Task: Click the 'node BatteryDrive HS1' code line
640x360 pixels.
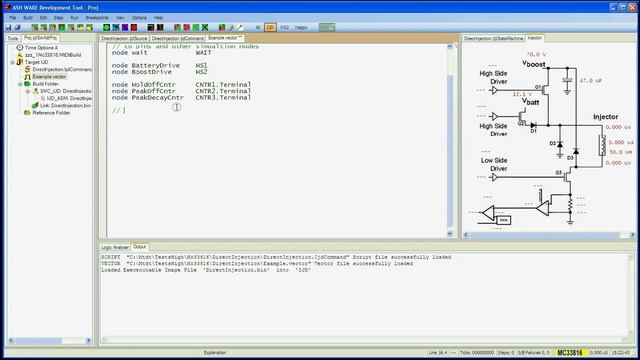Action: [160, 65]
